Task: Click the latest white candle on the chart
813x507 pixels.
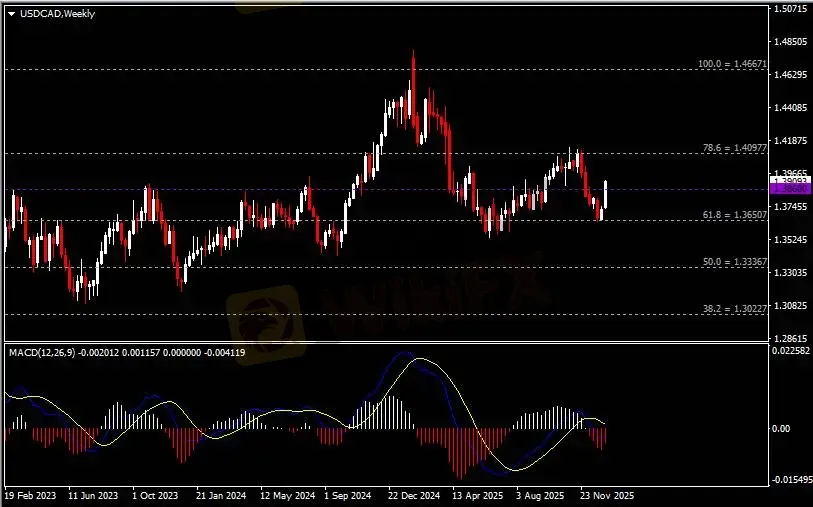Action: 606,194
